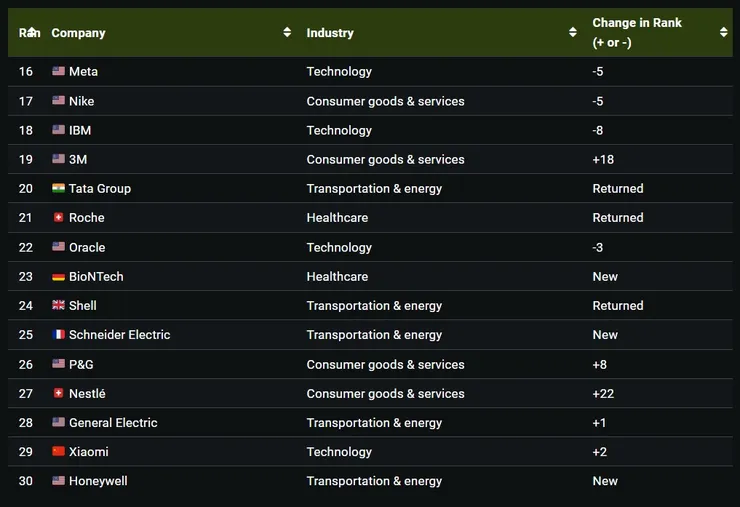740x507 pixels.
Task: Select the 3M company name
Action: (x=78, y=160)
